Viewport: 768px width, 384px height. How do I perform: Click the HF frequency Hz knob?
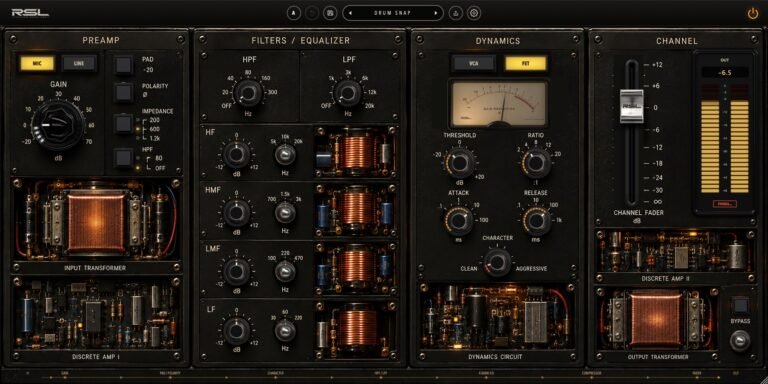[x=285, y=155]
